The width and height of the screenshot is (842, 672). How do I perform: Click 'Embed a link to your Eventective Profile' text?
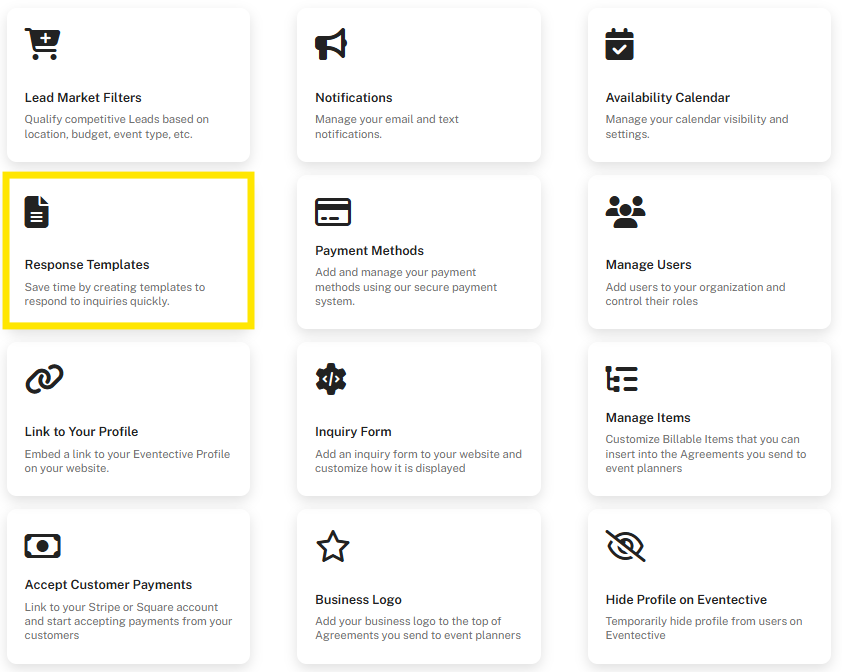[x=127, y=461]
